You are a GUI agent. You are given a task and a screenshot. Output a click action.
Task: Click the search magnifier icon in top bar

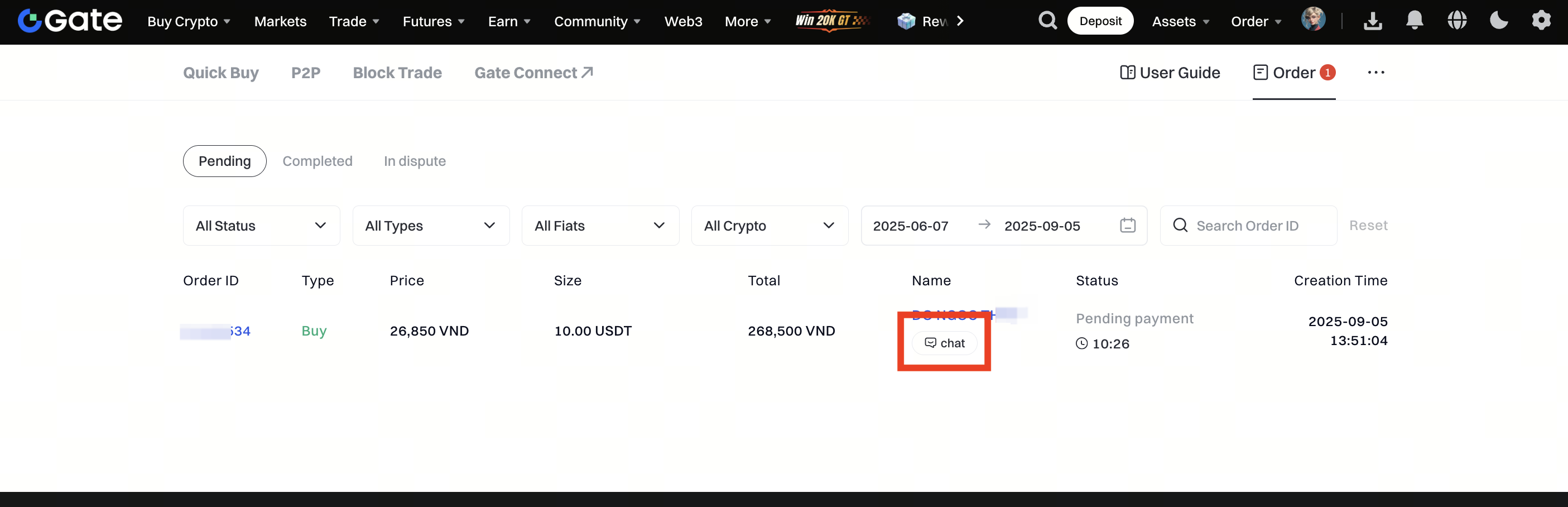pyautogui.click(x=1047, y=21)
